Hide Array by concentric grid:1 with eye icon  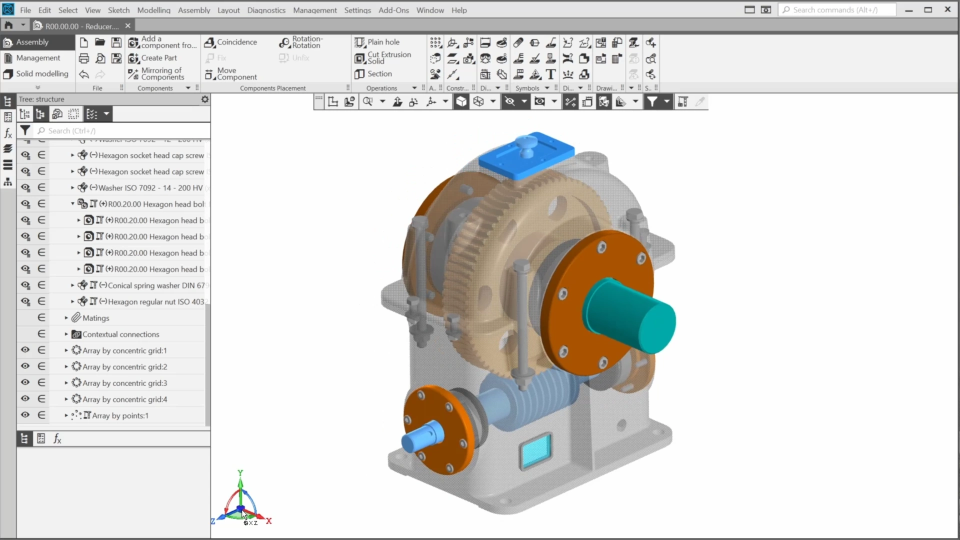click(26, 350)
